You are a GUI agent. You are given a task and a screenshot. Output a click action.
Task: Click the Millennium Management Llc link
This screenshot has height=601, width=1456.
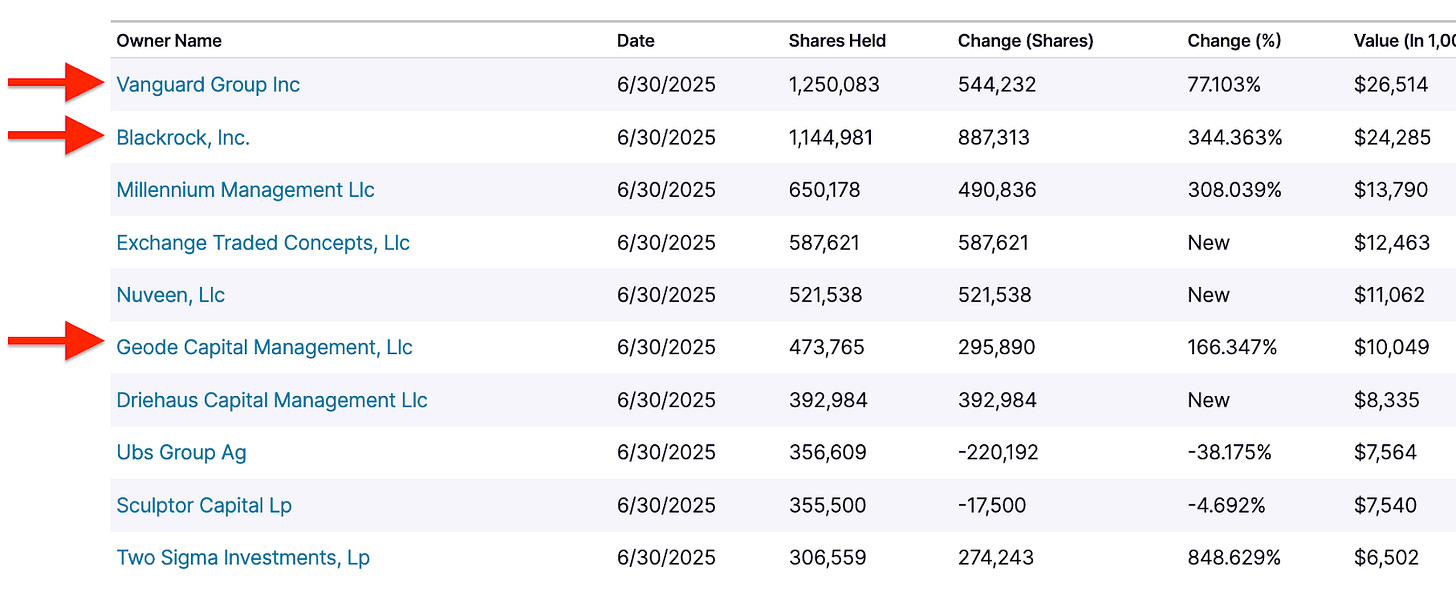pos(245,190)
